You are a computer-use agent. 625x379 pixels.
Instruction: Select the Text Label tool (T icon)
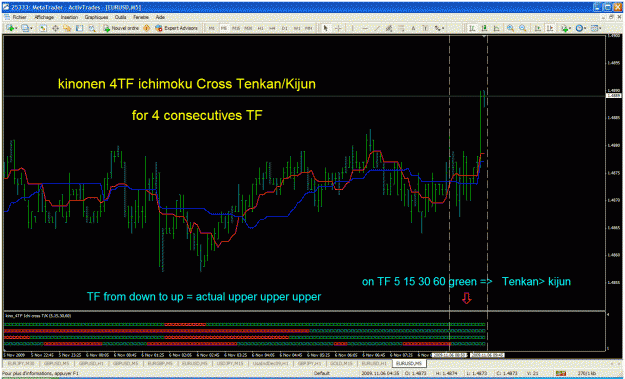tap(425, 28)
